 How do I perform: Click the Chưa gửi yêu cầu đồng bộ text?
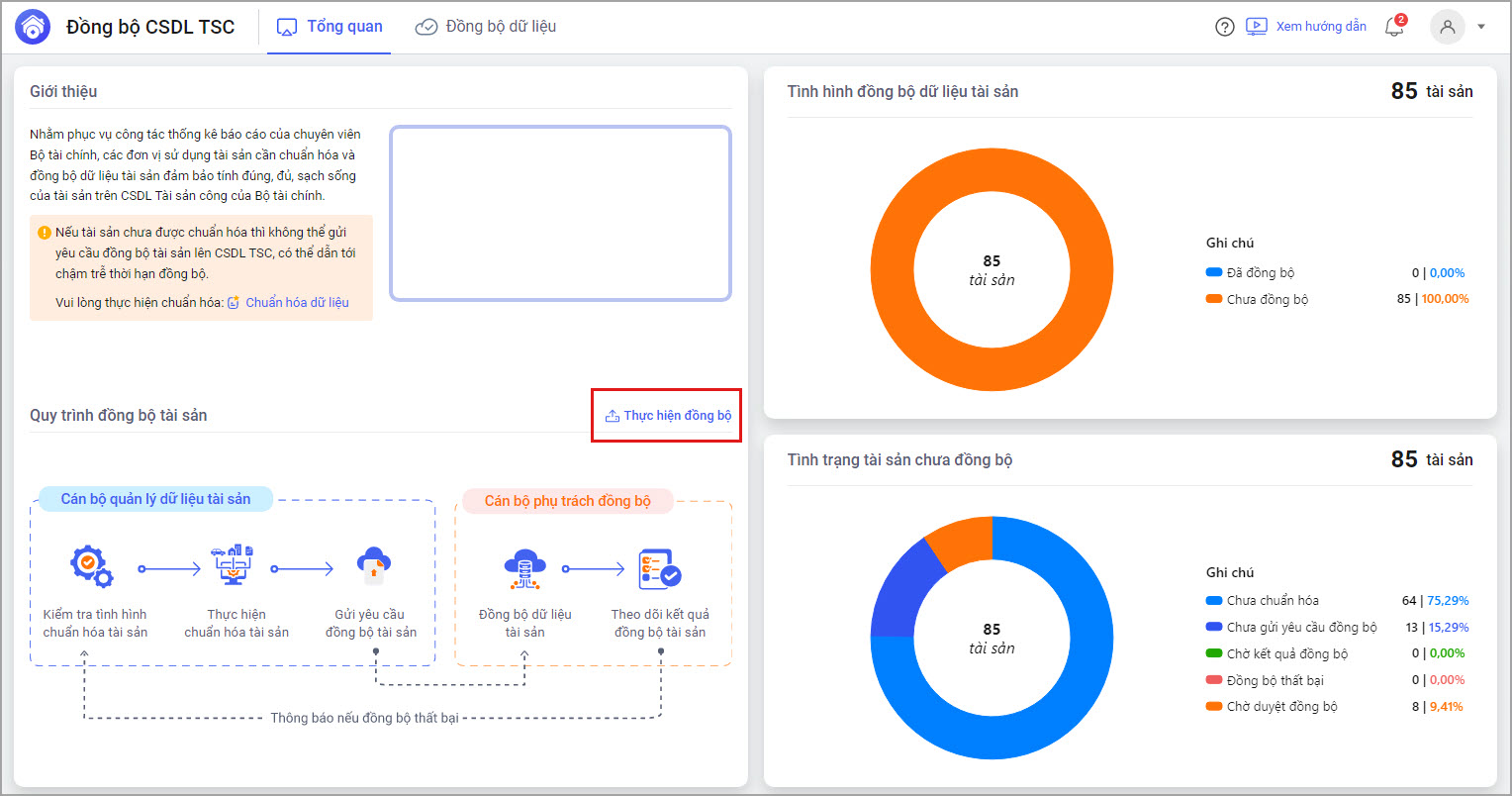(x=1302, y=627)
